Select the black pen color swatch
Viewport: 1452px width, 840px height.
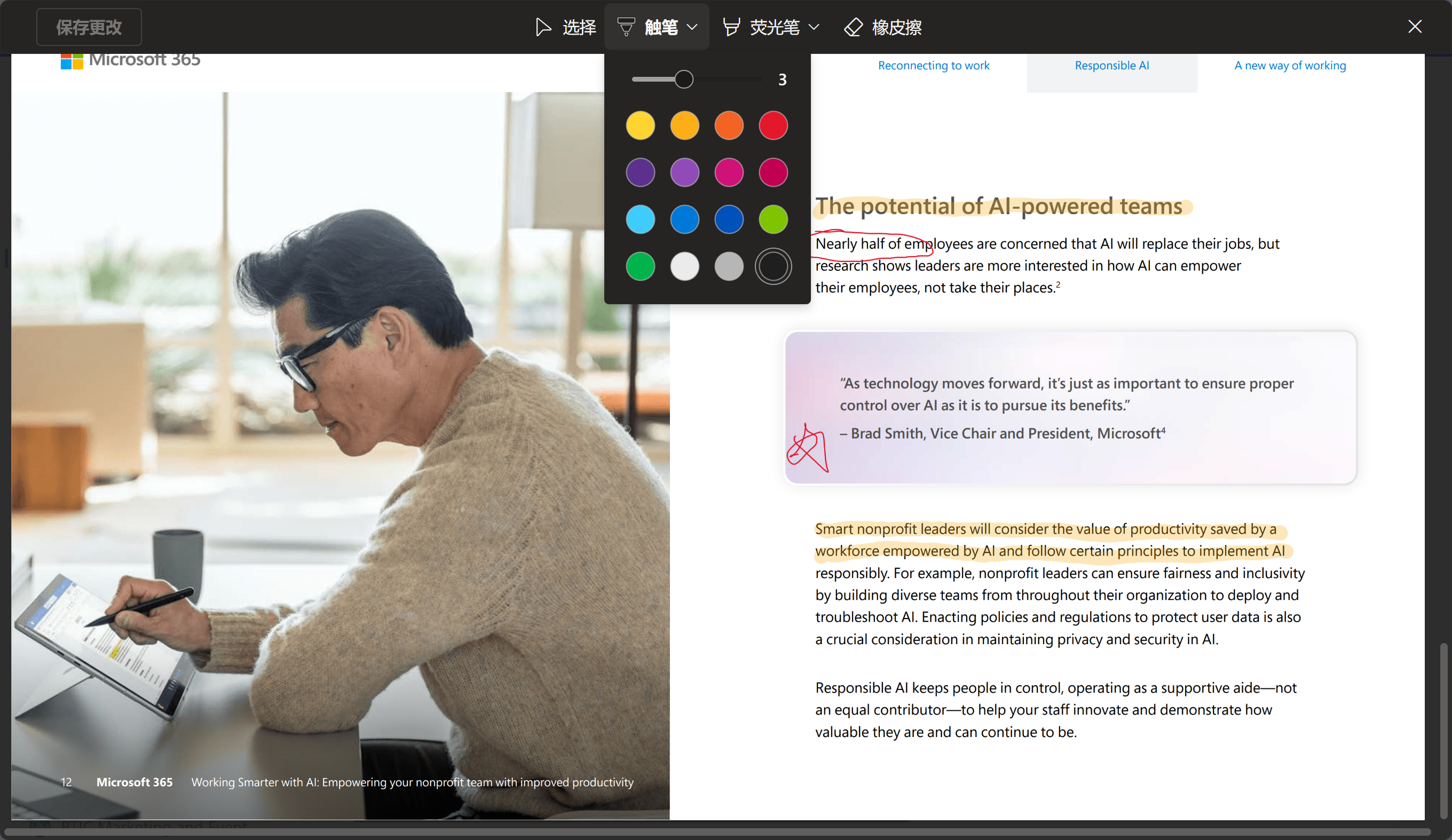pyautogui.click(x=772, y=266)
